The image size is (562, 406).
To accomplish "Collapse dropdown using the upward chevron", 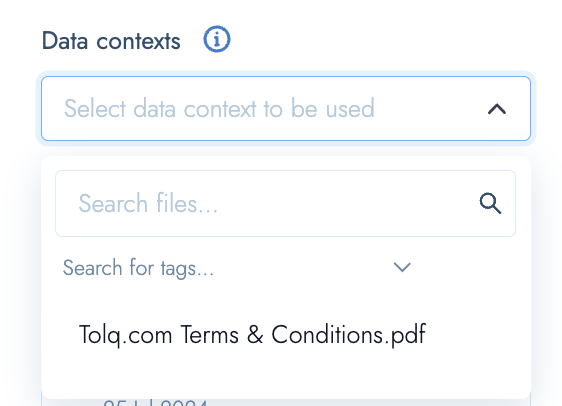I will 497,109.
